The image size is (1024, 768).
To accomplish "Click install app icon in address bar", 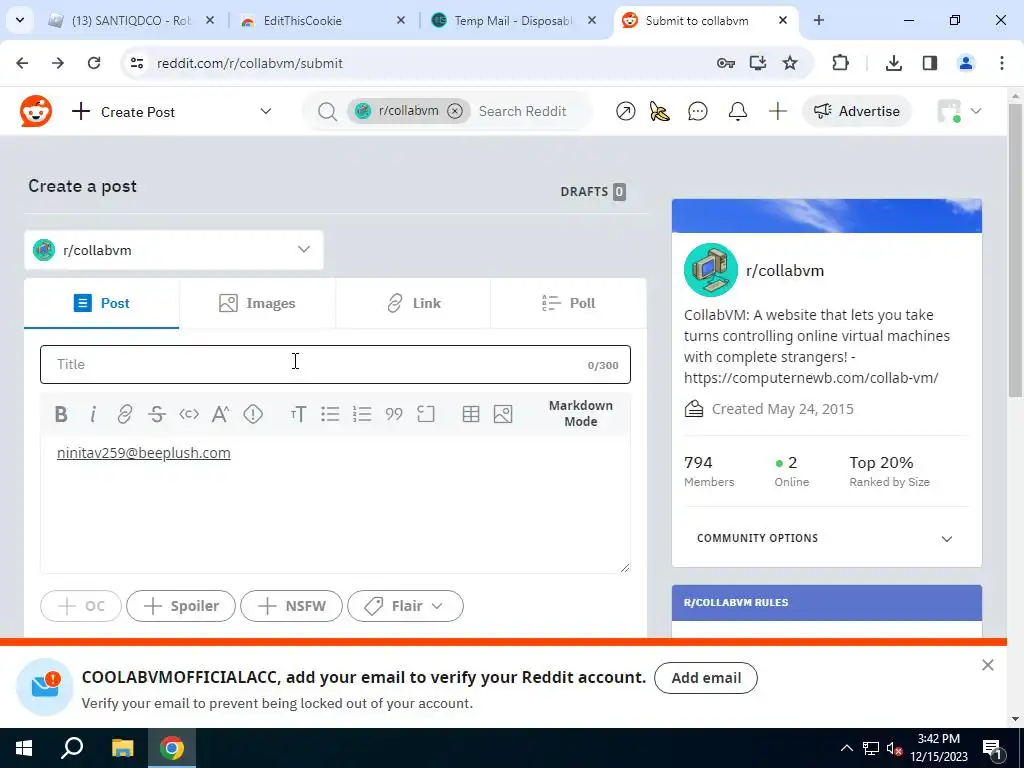I will 758,63.
